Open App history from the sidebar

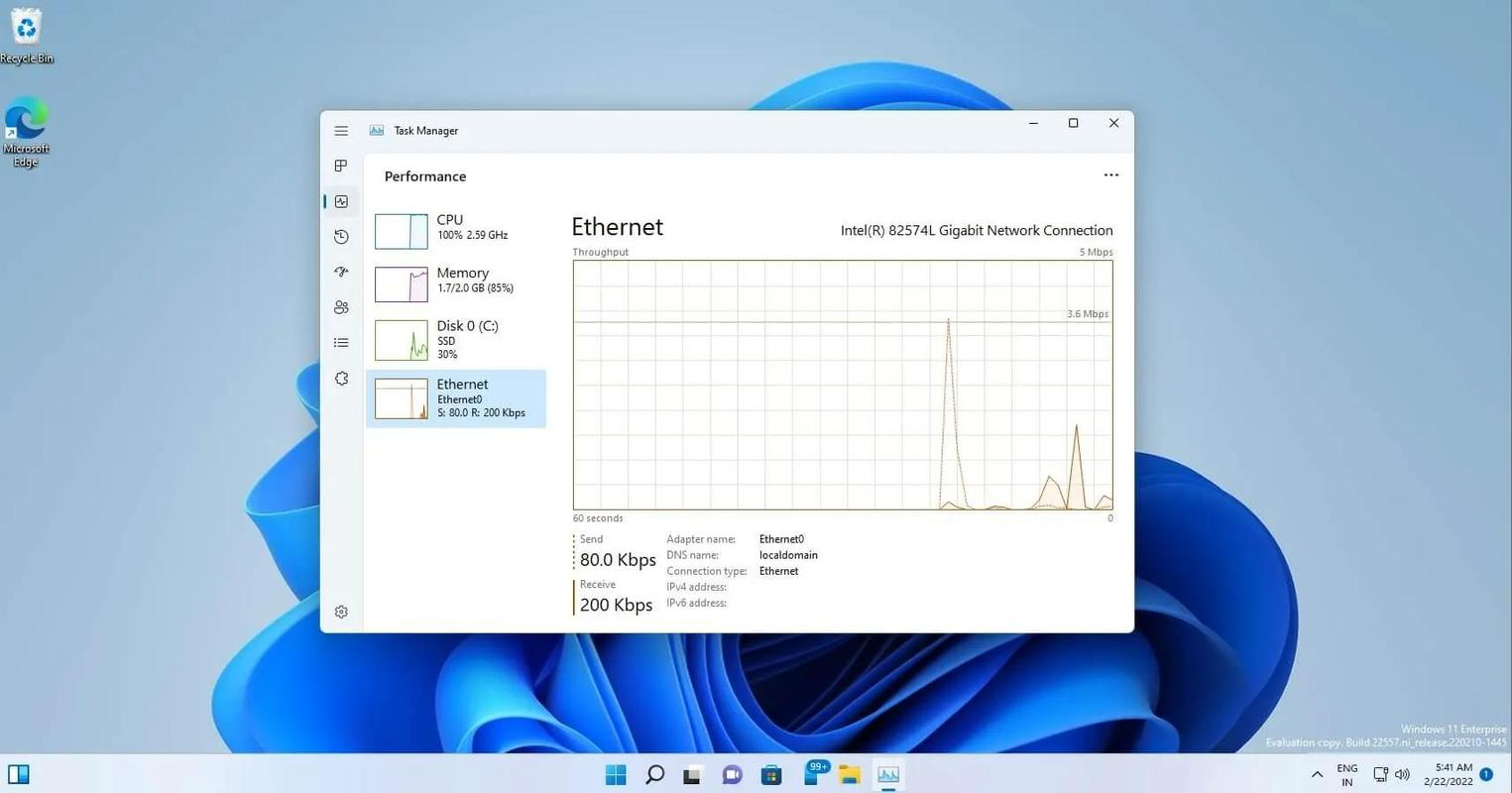pyautogui.click(x=341, y=237)
